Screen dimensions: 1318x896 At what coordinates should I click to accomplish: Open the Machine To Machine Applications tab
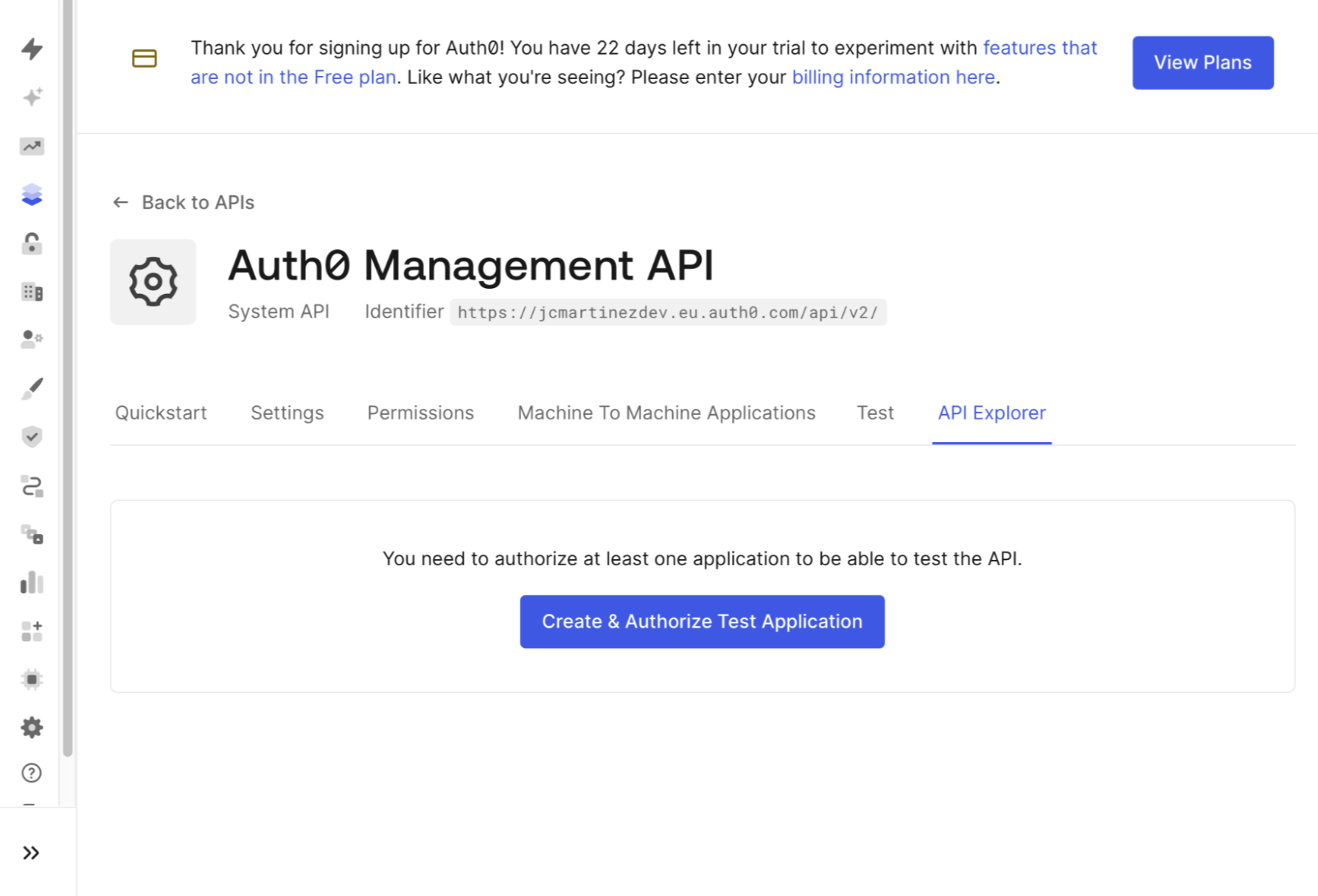point(666,413)
